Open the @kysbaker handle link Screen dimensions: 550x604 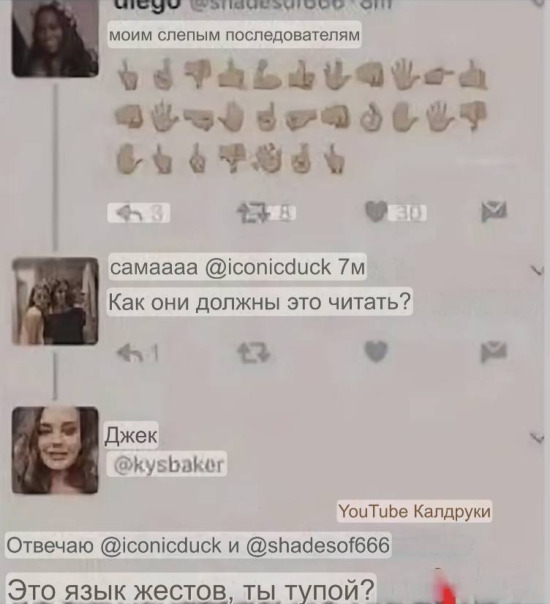[167, 464]
